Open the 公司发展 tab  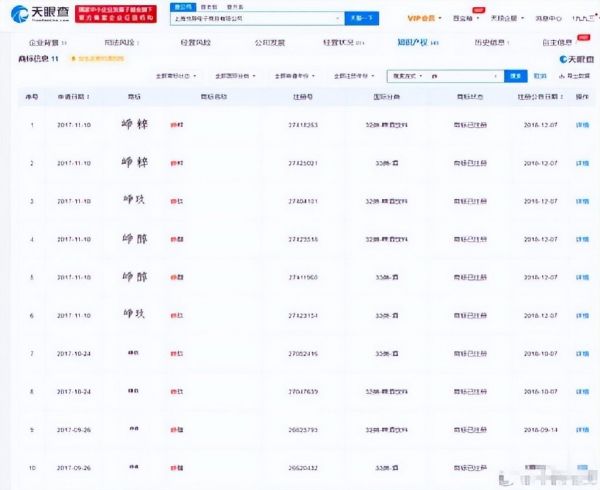pos(270,42)
